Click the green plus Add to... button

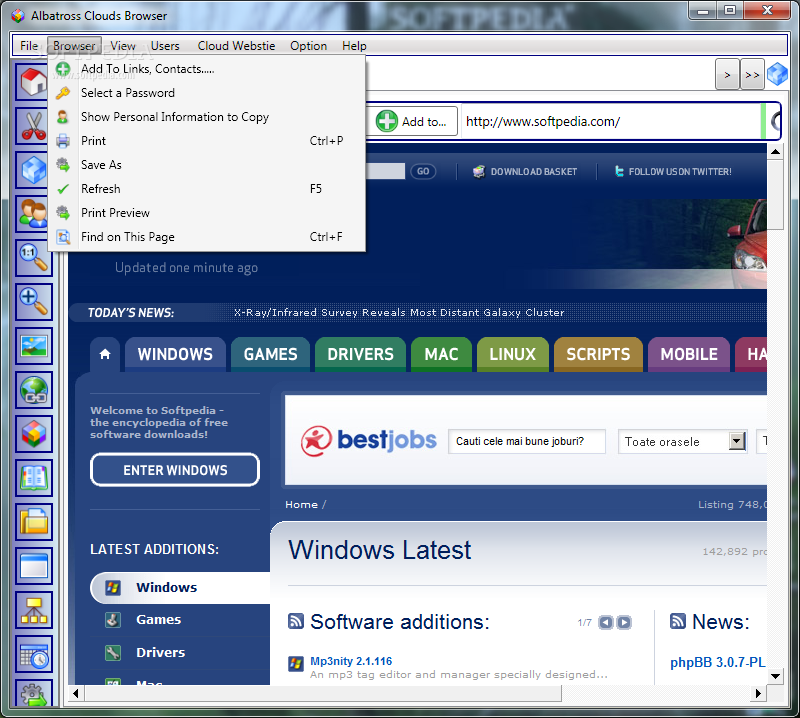[x=412, y=121]
